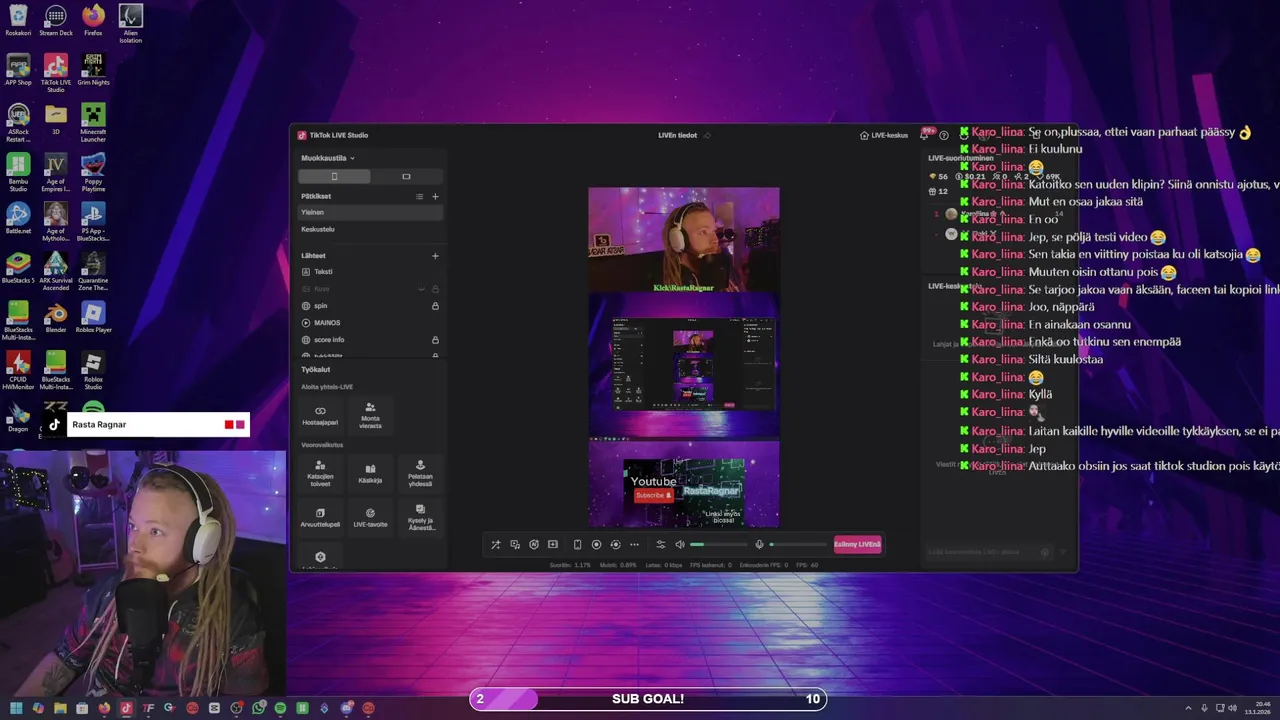Open the scene list menu icon beside Pätkikset
This screenshot has height=720, width=1280.
pyautogui.click(x=419, y=197)
